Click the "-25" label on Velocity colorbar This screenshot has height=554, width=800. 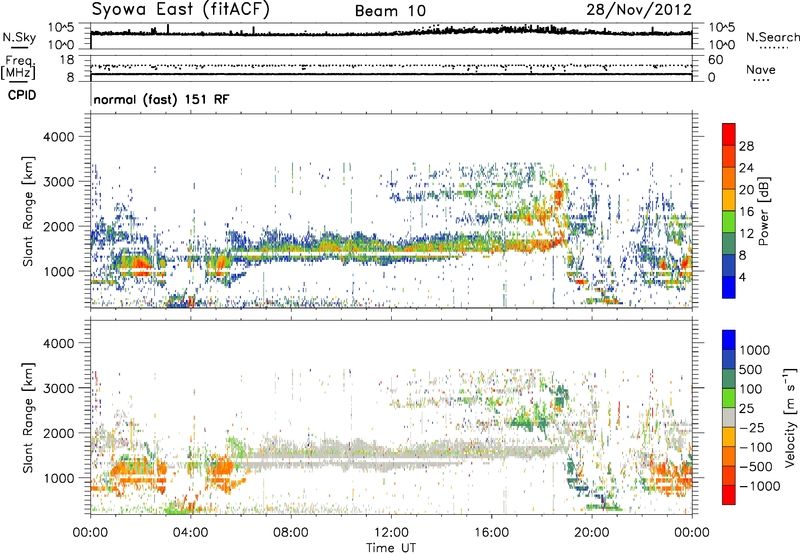tap(752, 428)
